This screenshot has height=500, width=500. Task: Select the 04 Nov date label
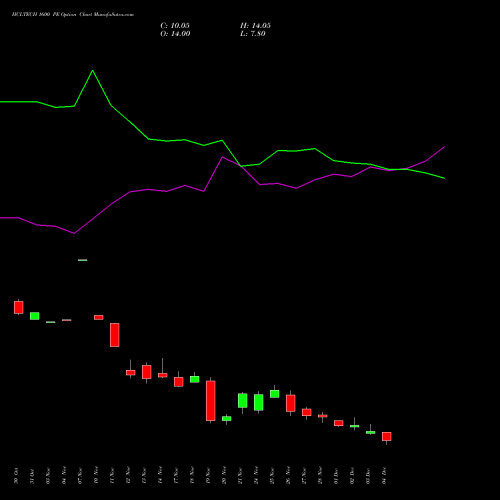coord(64,476)
